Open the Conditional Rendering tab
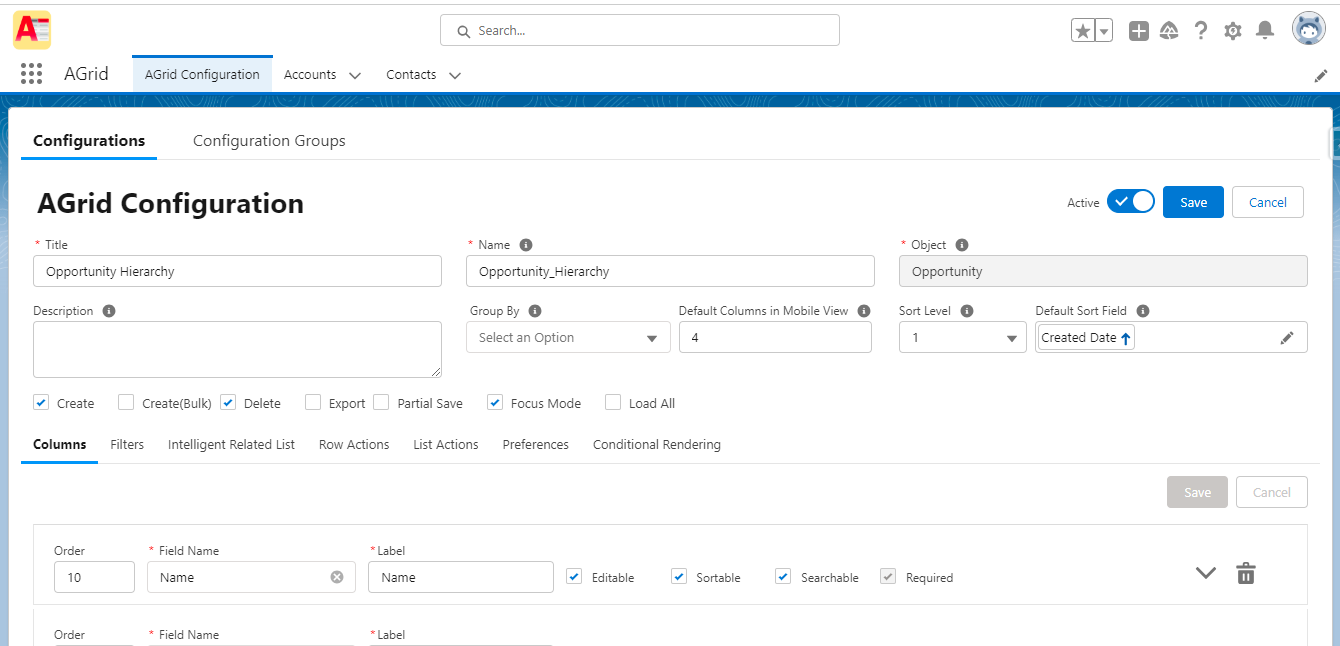The height and width of the screenshot is (646, 1340). pyautogui.click(x=657, y=444)
